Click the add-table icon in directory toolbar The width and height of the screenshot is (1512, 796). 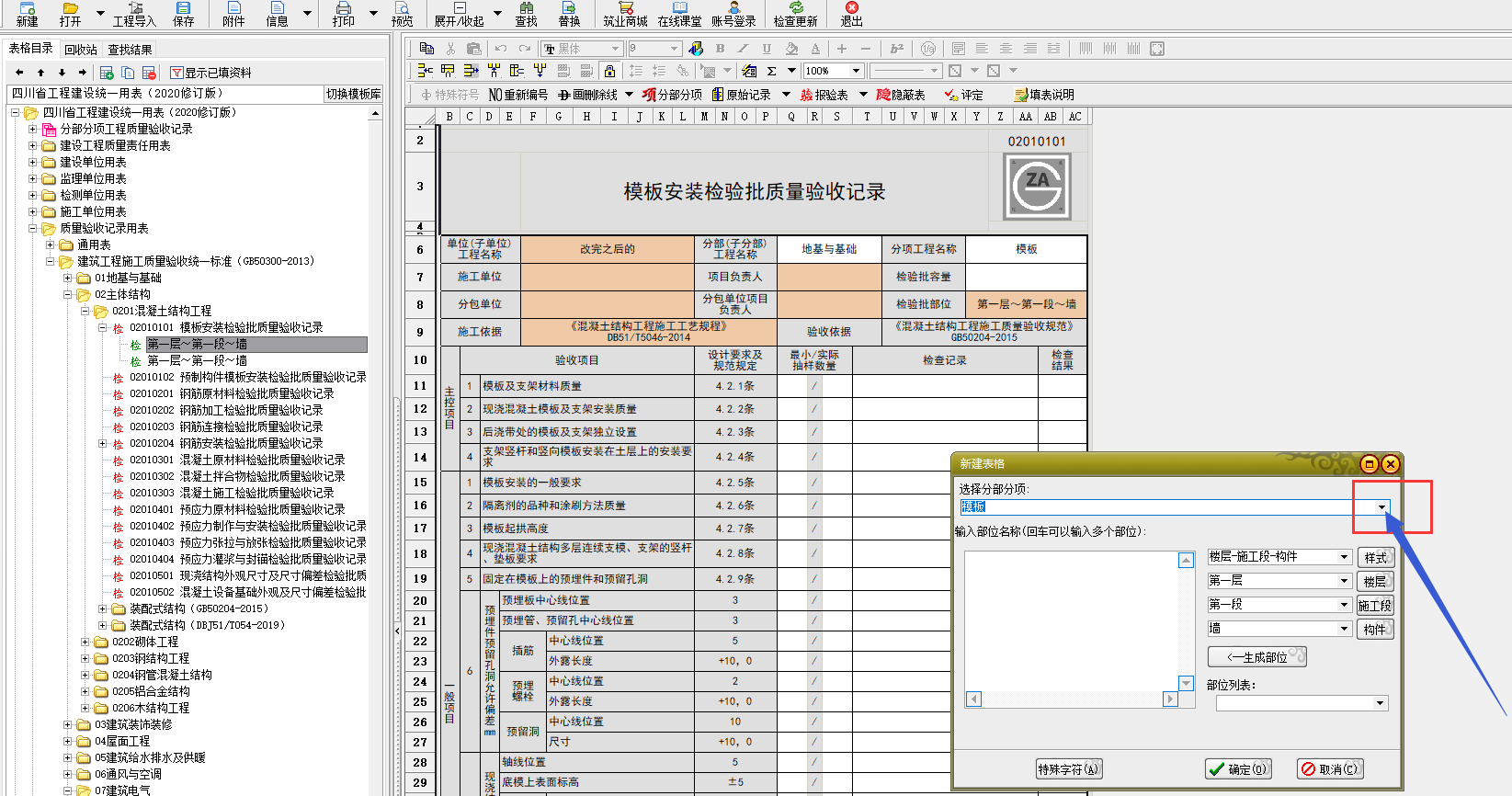click(107, 73)
